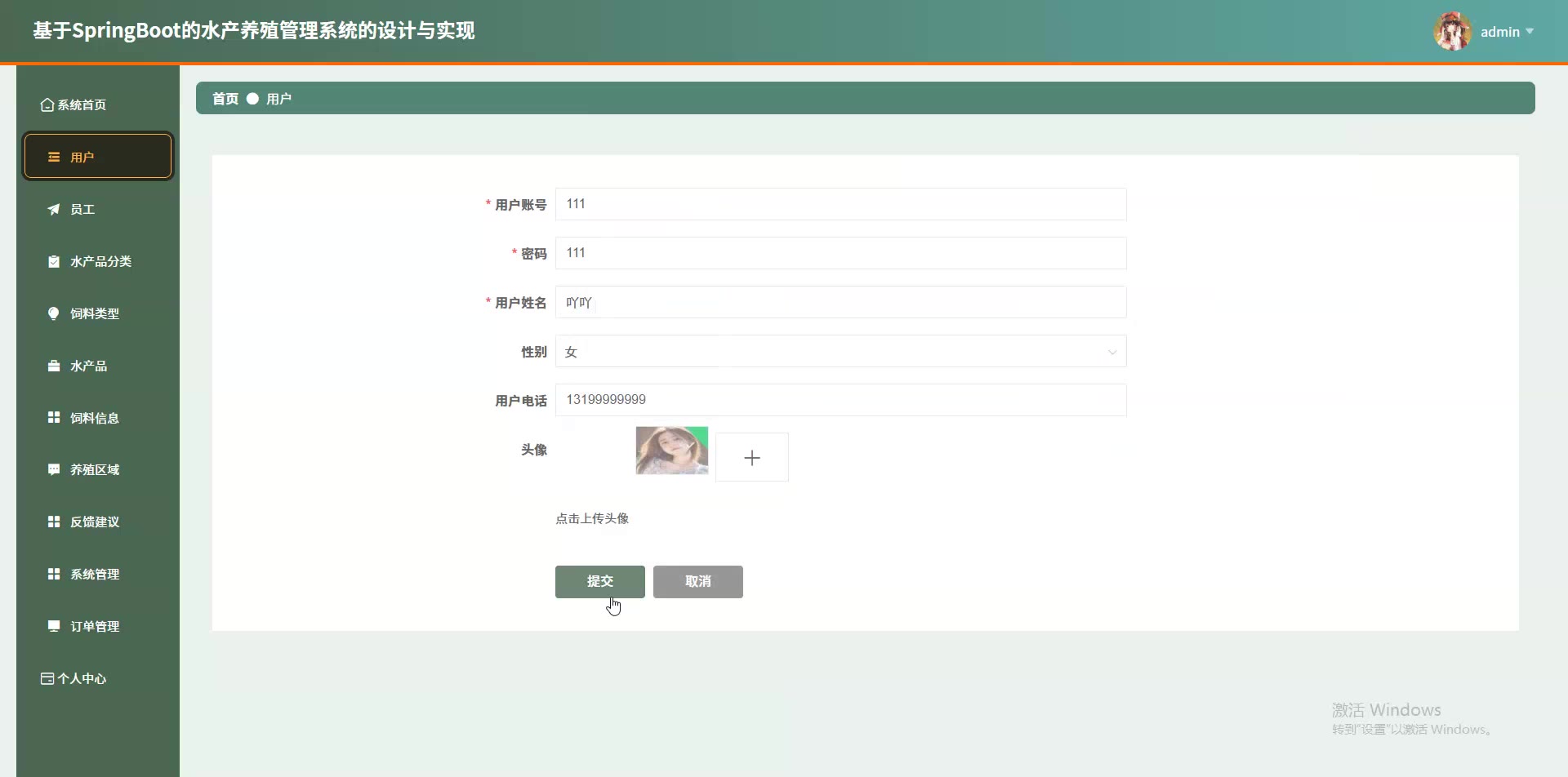Focus the 密码 input field

tap(841, 253)
